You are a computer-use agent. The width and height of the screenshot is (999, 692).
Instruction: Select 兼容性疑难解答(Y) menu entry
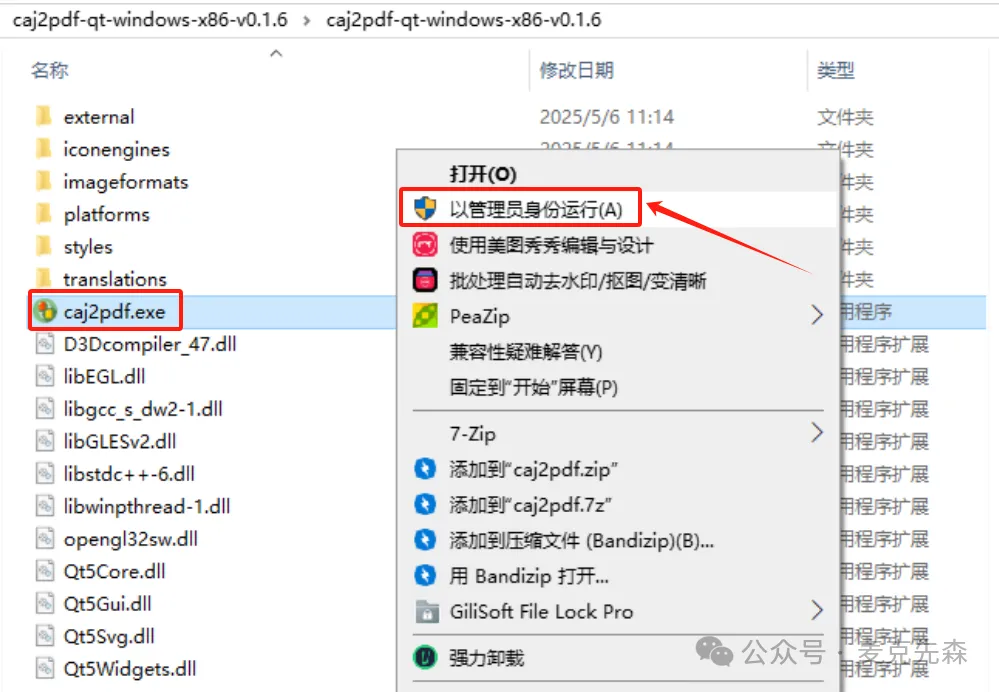[526, 352]
